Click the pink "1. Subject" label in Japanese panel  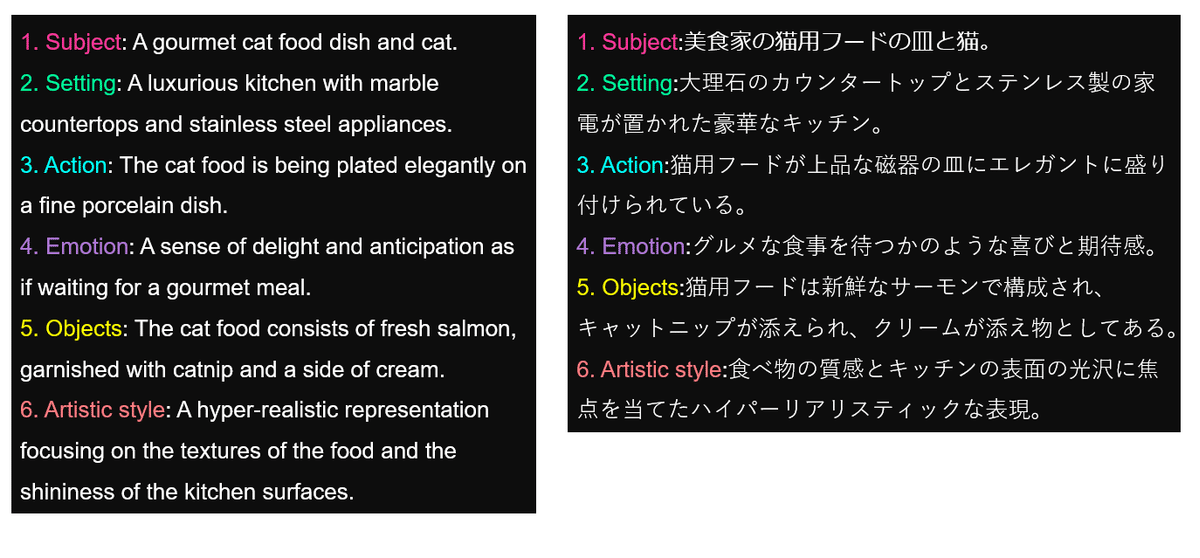click(x=628, y=42)
